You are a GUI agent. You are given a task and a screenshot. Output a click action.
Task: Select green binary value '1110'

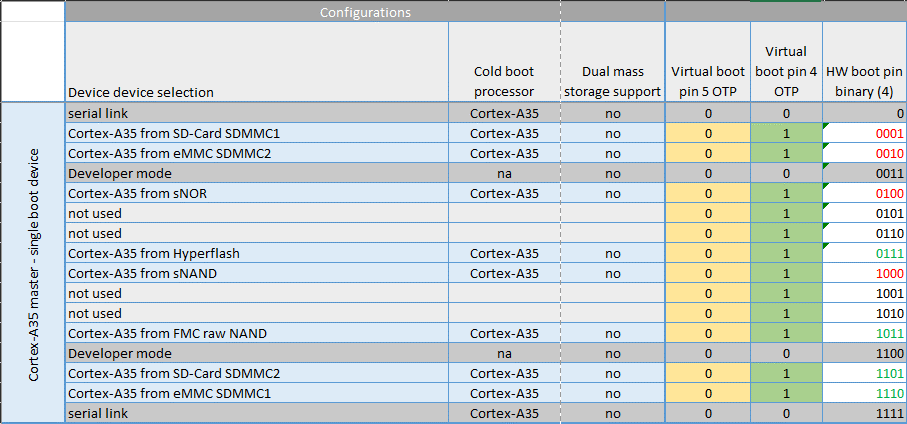[864, 394]
